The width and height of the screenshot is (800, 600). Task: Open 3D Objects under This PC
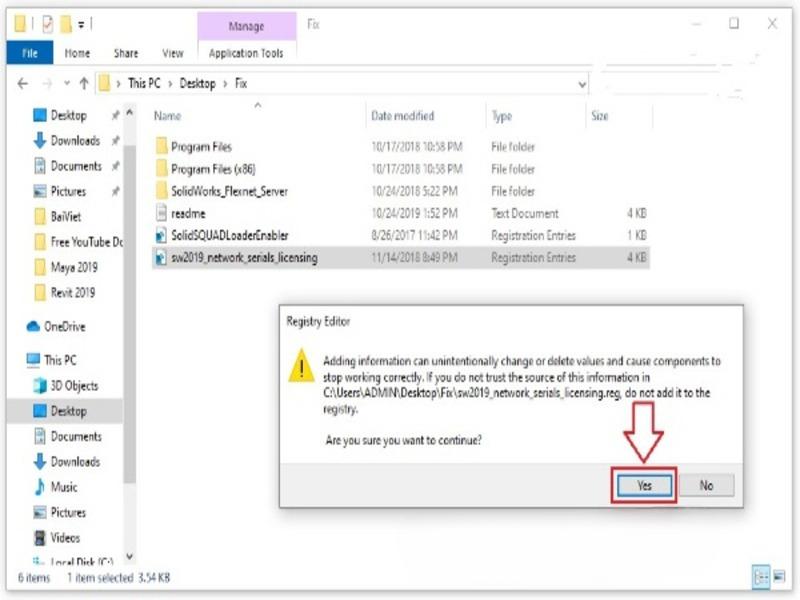click(74, 386)
